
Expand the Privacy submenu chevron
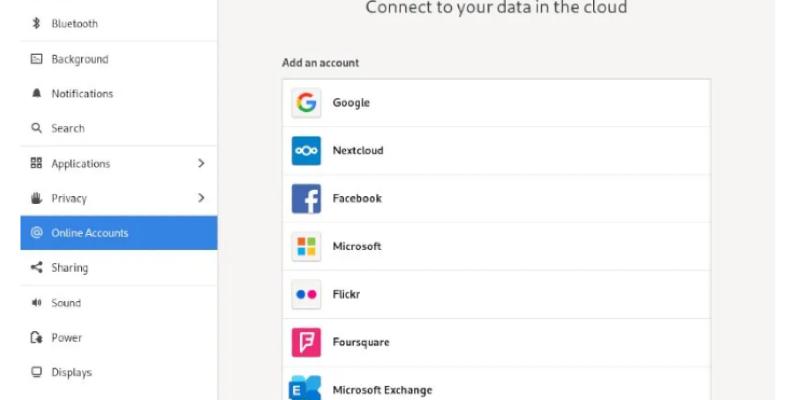pyautogui.click(x=201, y=198)
